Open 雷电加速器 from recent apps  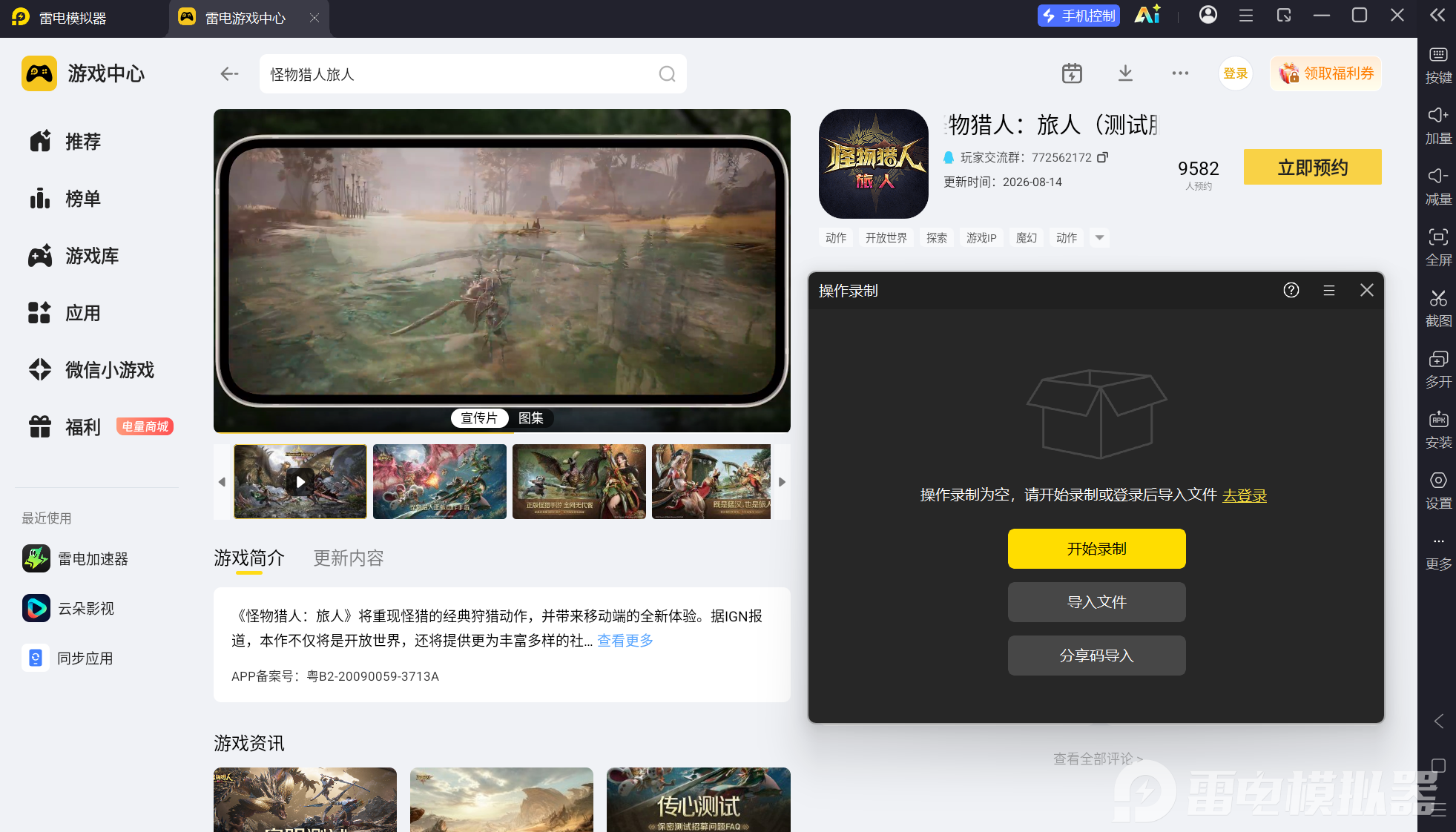75,558
